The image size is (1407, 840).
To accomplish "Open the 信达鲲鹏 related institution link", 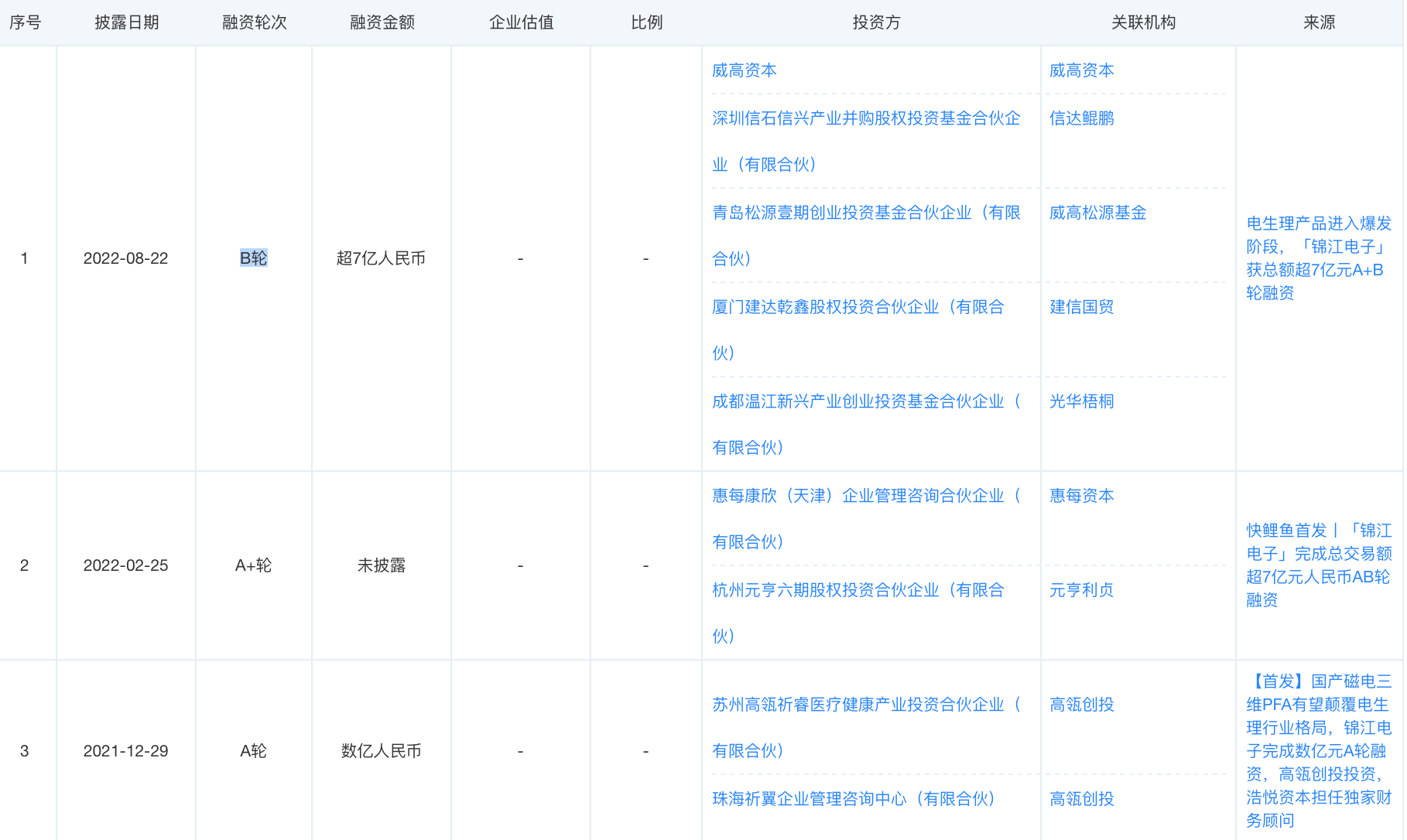I will click(x=1081, y=118).
